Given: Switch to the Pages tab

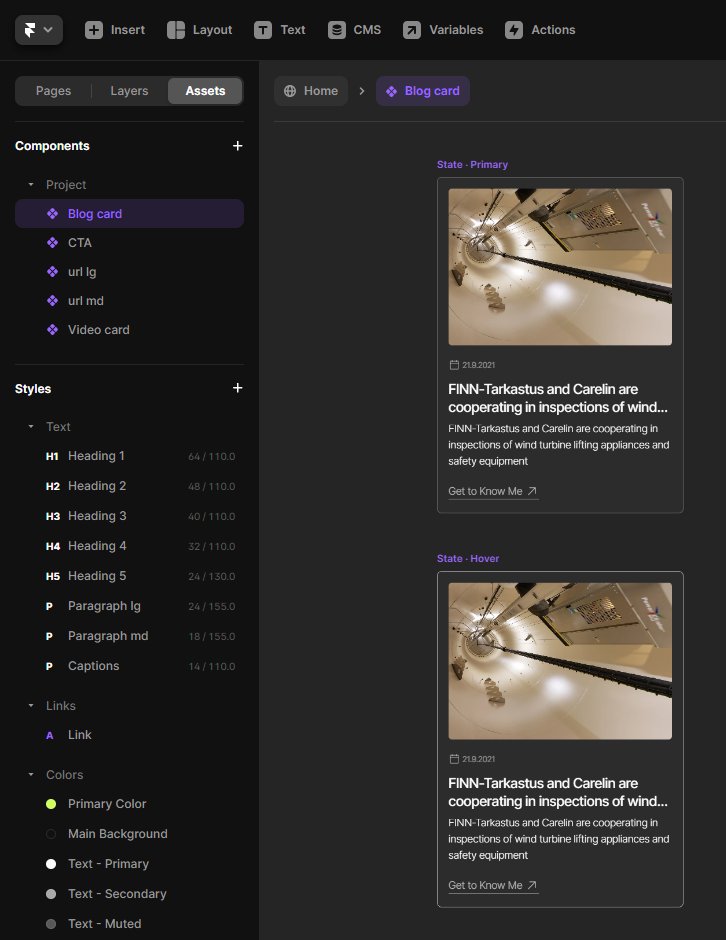Looking at the screenshot, I should point(53,91).
